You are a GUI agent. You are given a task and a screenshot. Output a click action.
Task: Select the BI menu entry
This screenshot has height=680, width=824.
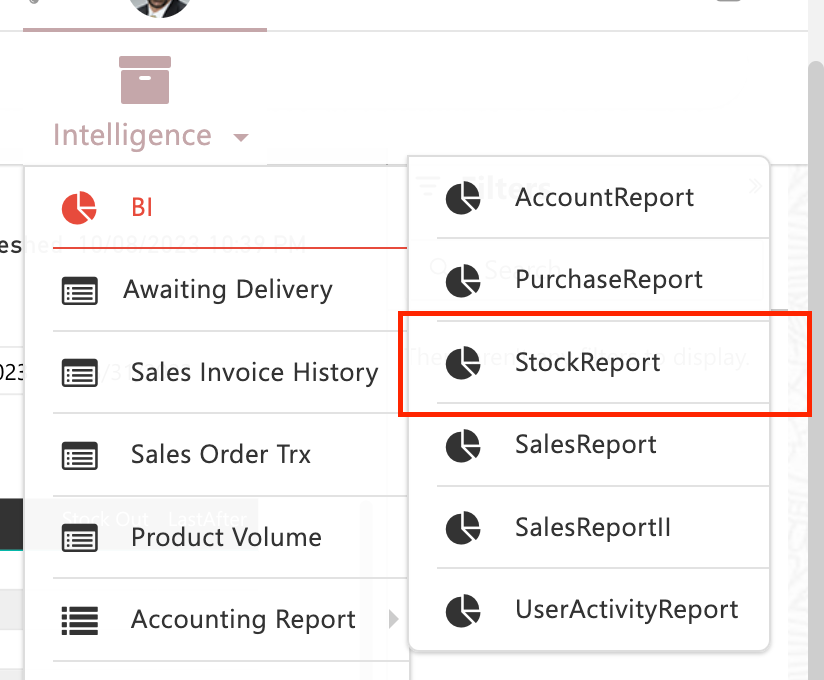[142, 208]
